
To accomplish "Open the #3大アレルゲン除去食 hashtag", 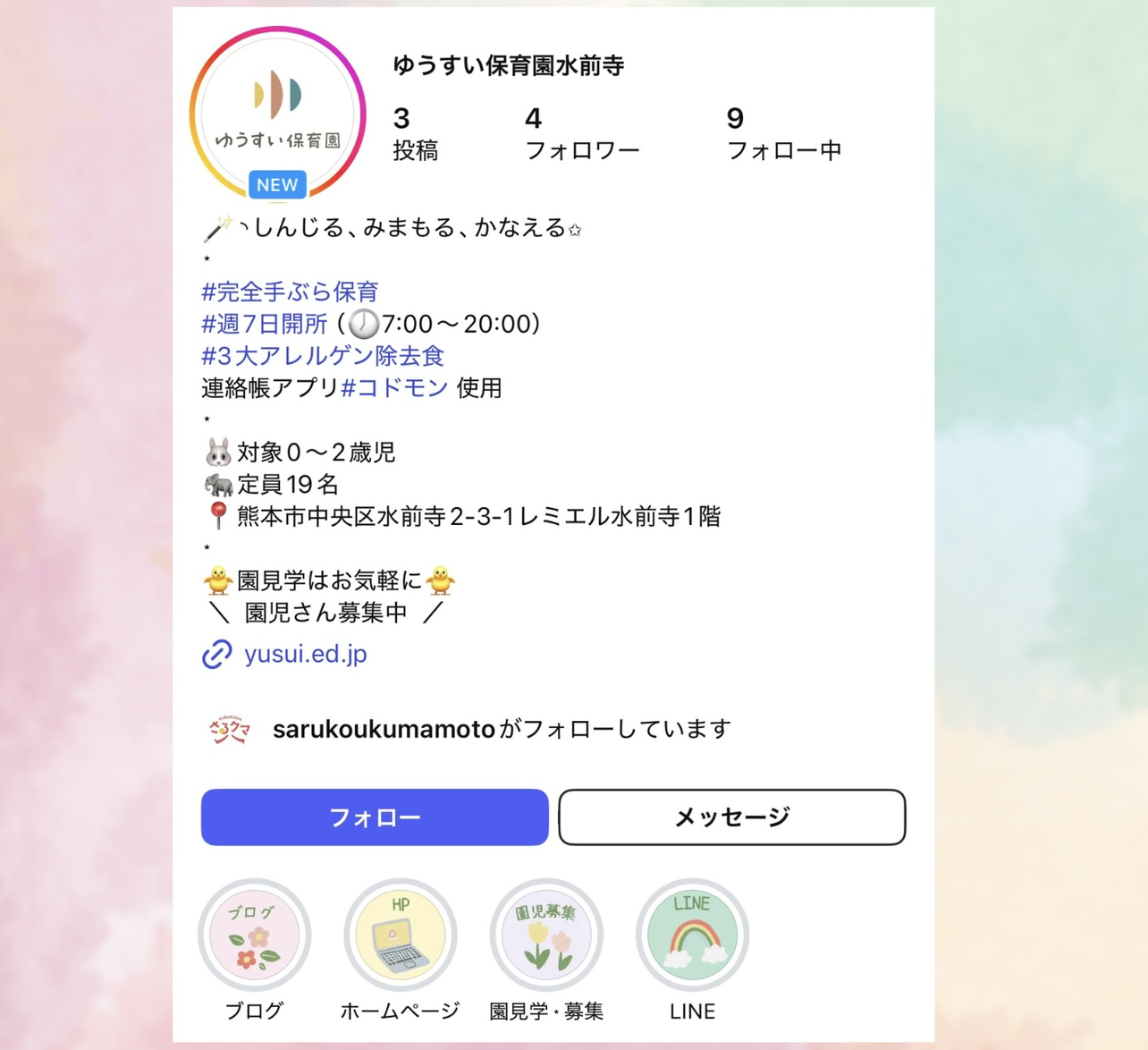I will tap(323, 356).
